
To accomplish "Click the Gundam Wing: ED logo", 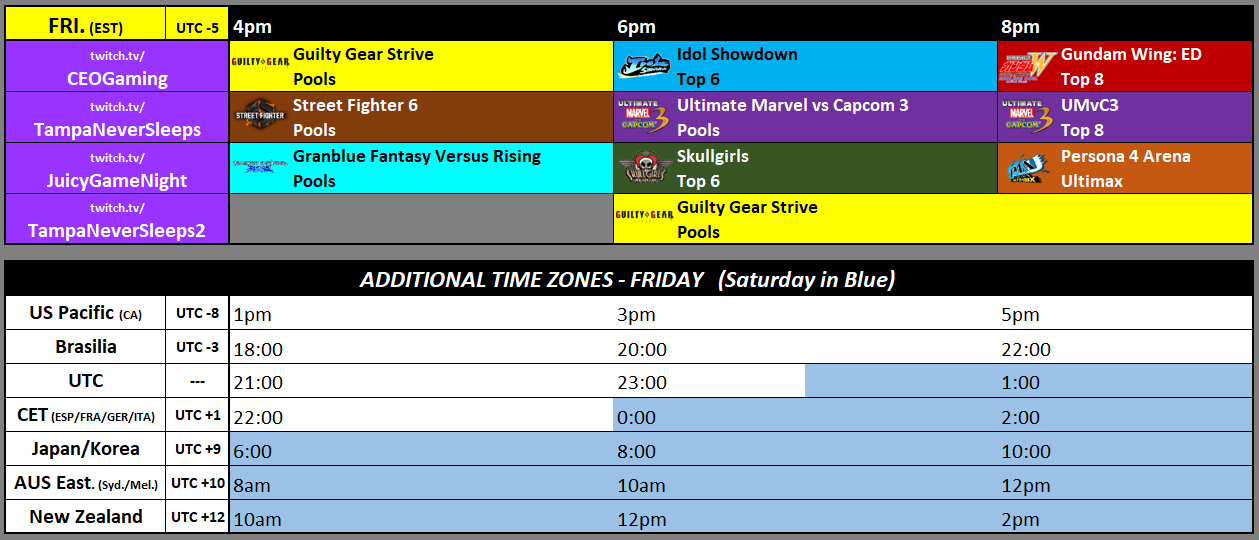I will tap(1028, 66).
